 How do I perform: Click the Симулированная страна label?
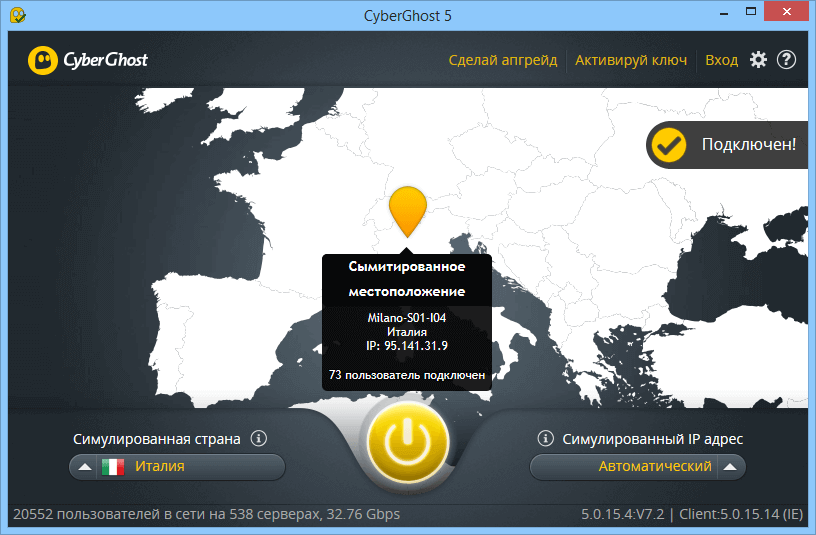tap(157, 439)
